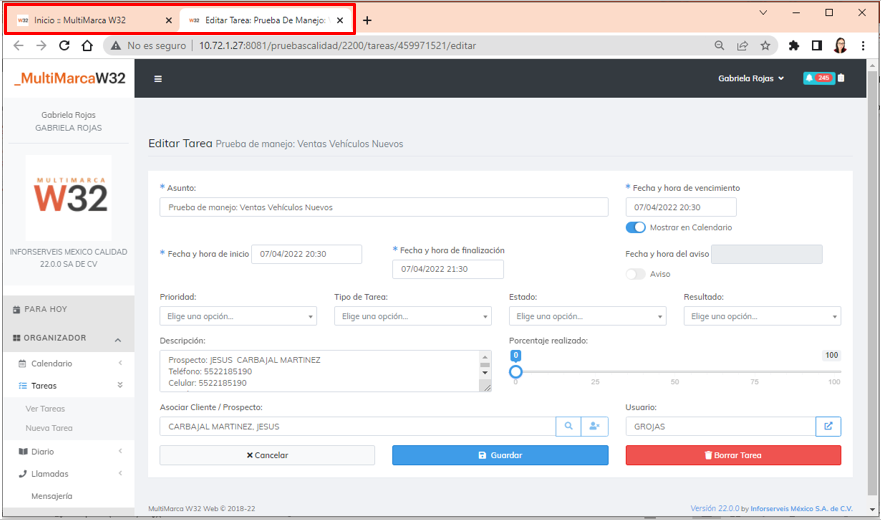Open the Gabriela Rojas user dropdown
881x520 pixels.
(751, 78)
